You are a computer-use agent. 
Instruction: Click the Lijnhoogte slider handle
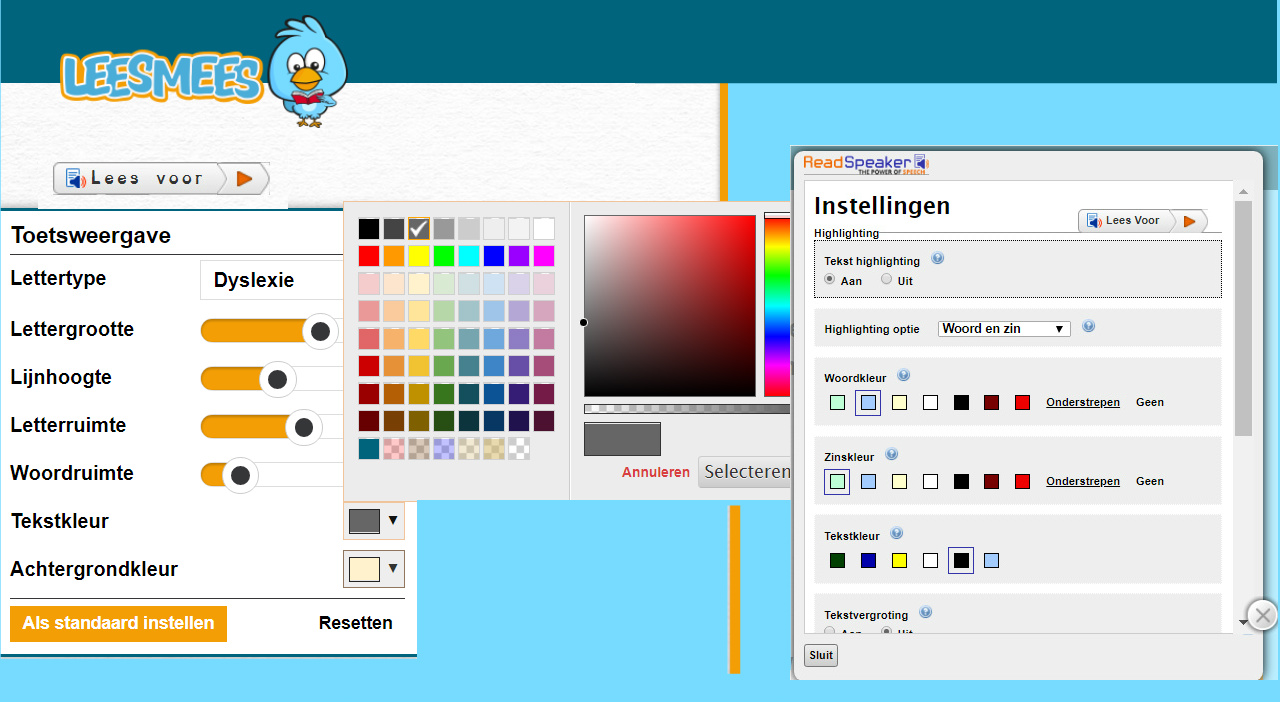coord(277,379)
